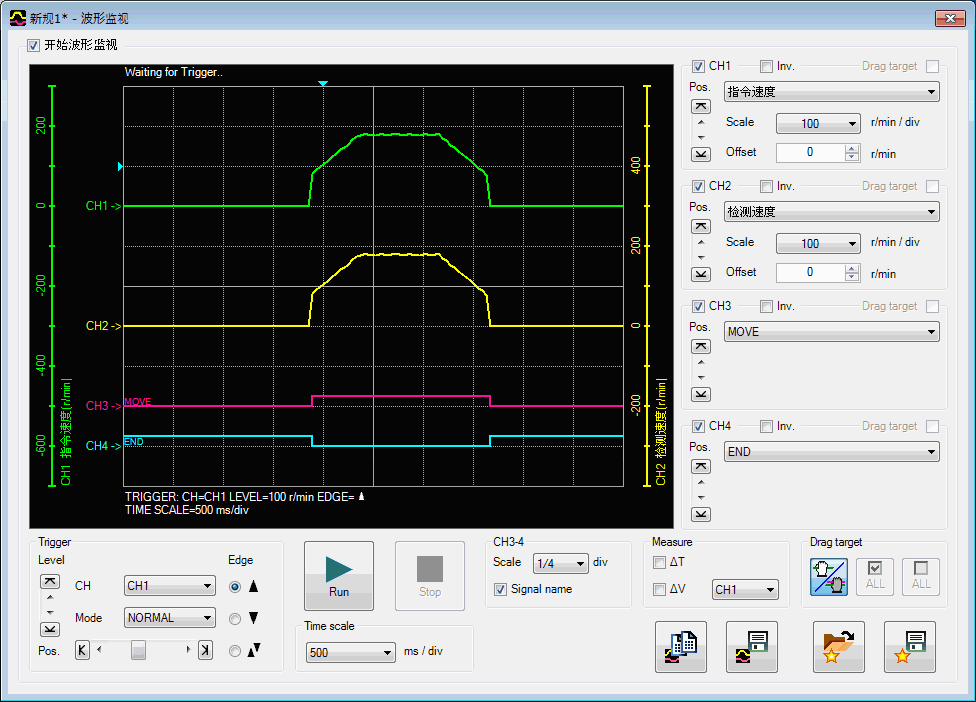Click the copy waveform data icon button
The height and width of the screenshot is (702, 976).
680,646
